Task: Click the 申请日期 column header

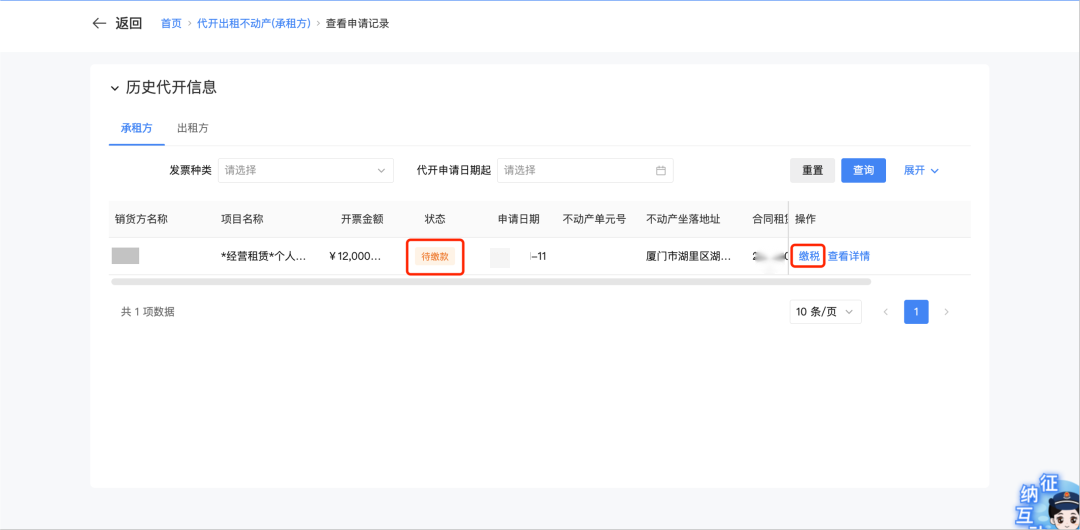Action: (519, 219)
